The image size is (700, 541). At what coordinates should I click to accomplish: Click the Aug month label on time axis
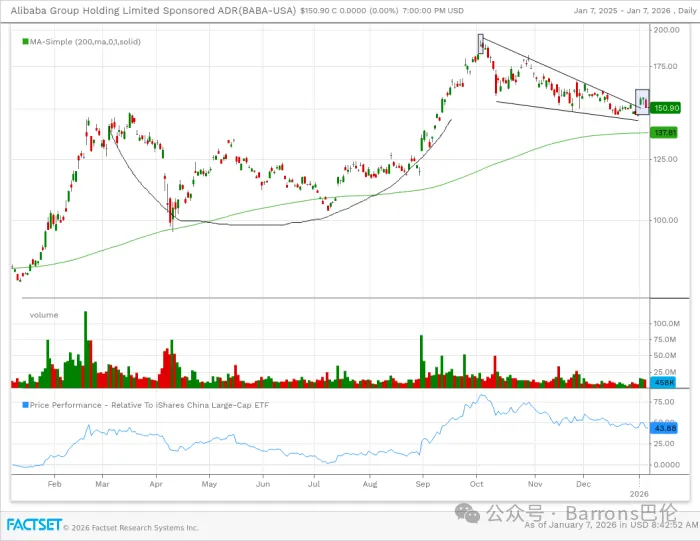click(x=370, y=484)
